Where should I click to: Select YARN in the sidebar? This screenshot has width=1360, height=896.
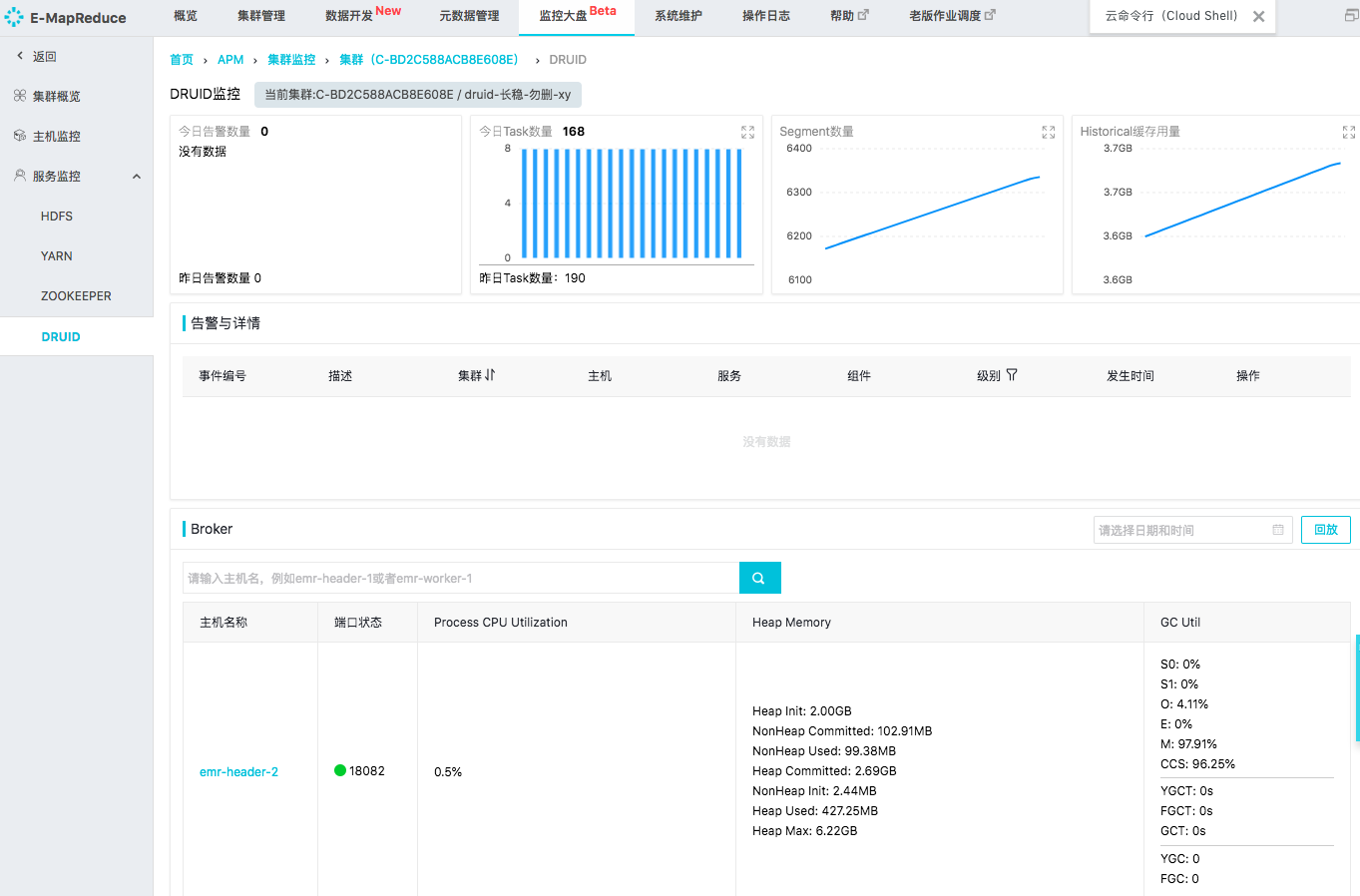(x=57, y=256)
